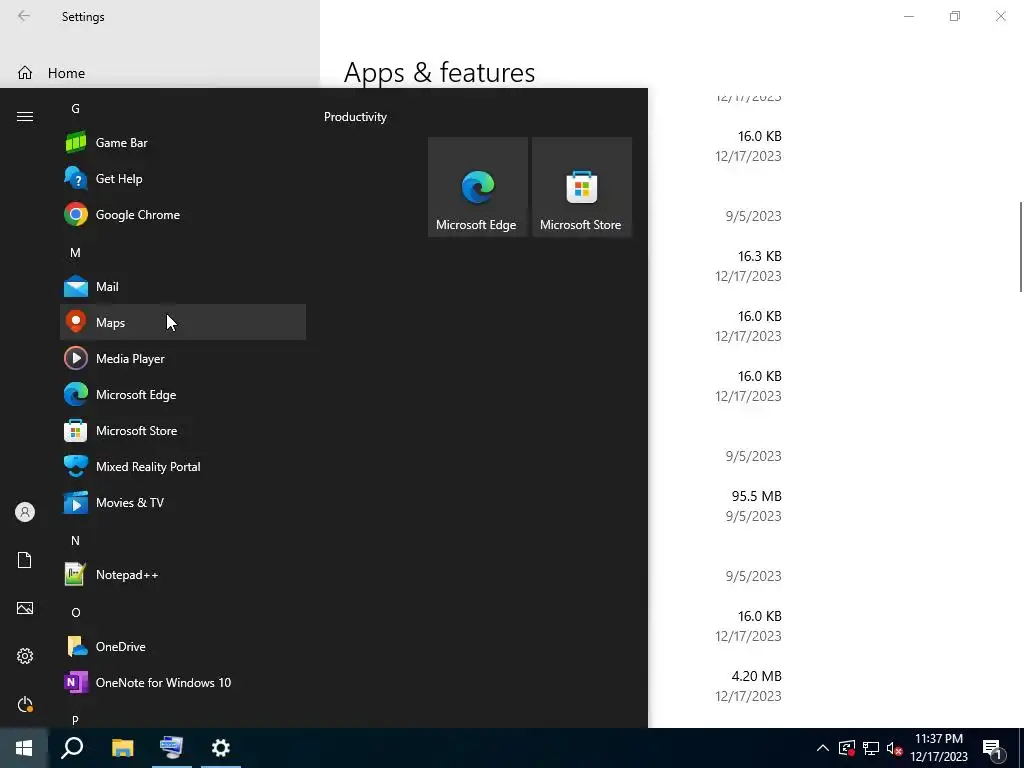Open Game Bar from the app list
Image resolution: width=1024 pixels, height=768 pixels.
pos(183,142)
